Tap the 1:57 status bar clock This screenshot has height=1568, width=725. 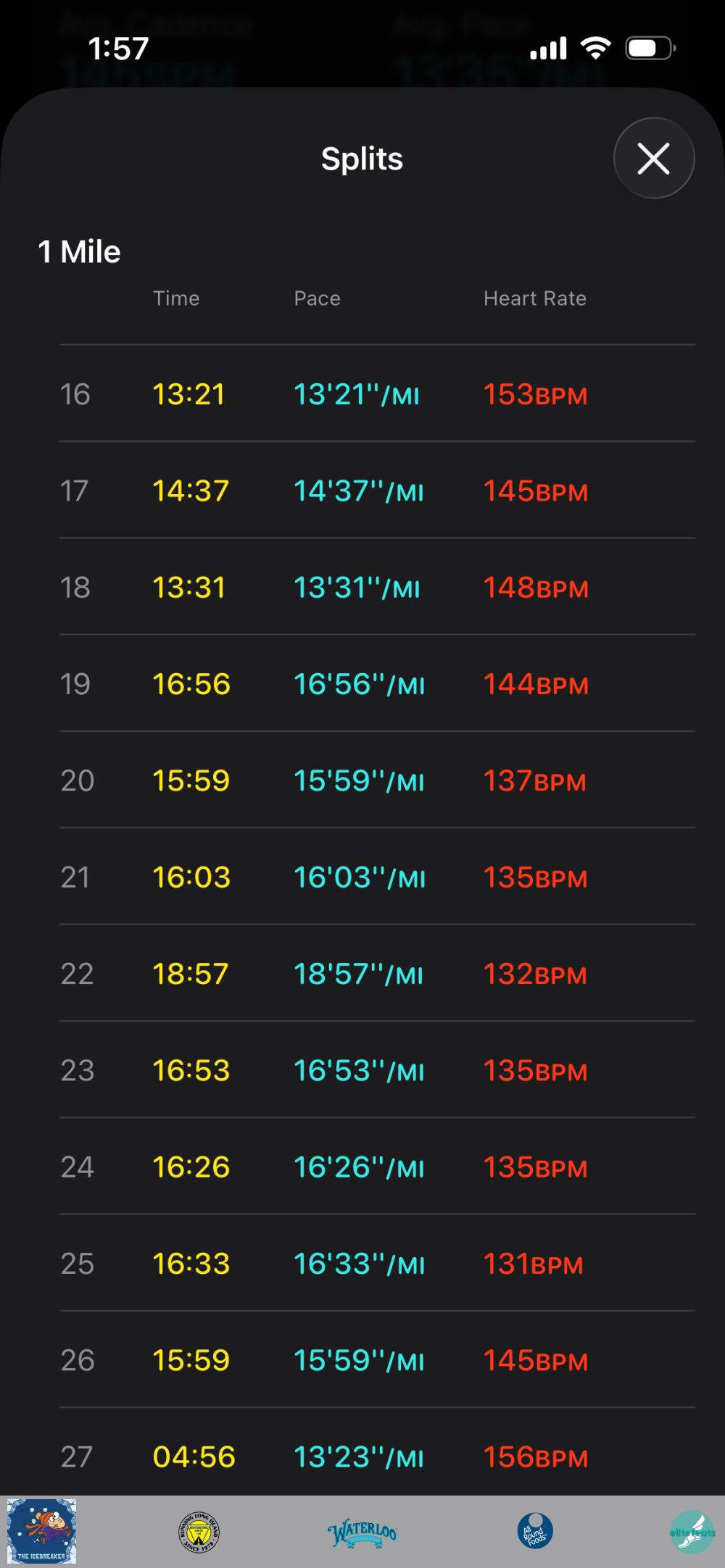118,49
